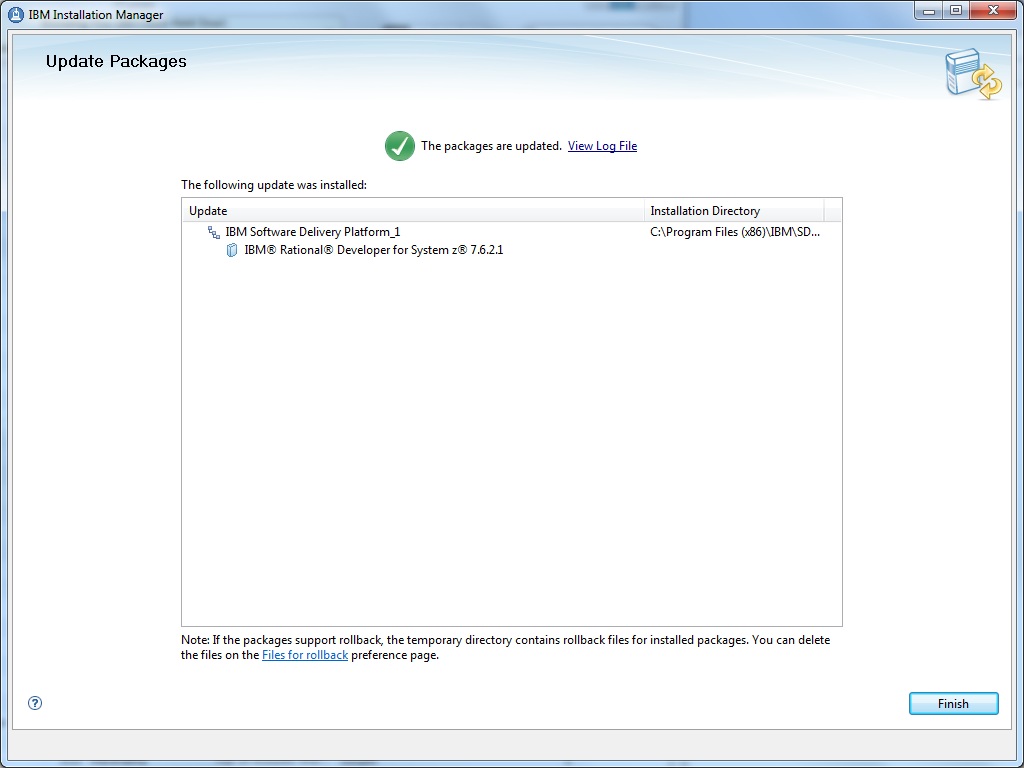1024x768 pixels.
Task: Open the View Log File link
Action: [602, 146]
